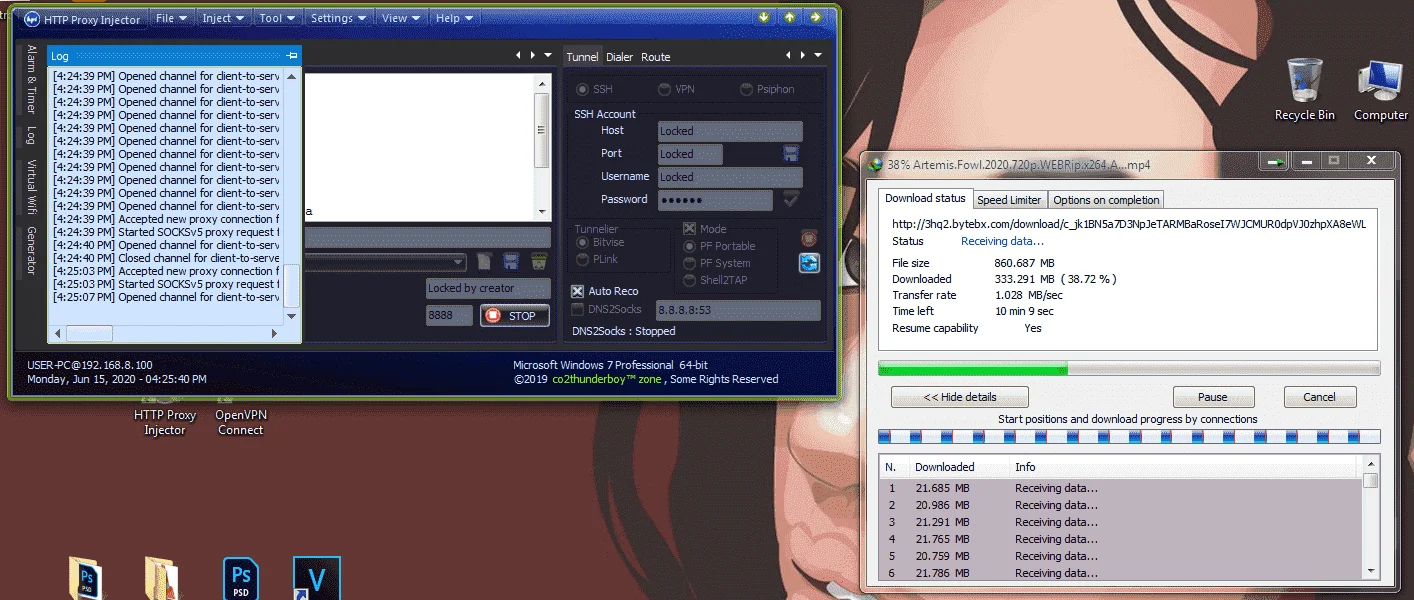Click the IDM icon in the download window title bar
Viewport: 1414px width, 600px height.
pyautogui.click(x=876, y=165)
